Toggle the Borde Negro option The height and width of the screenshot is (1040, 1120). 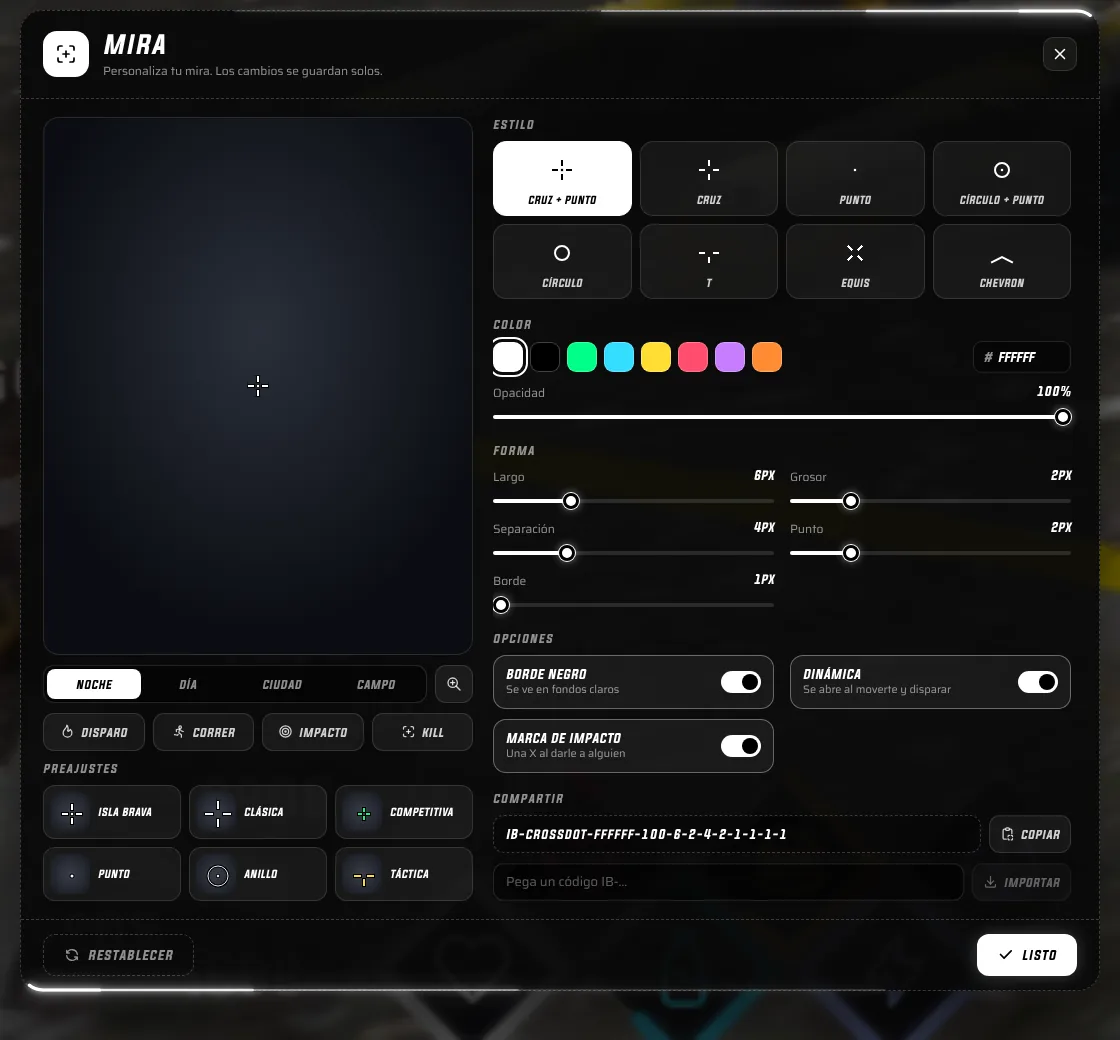coord(741,682)
